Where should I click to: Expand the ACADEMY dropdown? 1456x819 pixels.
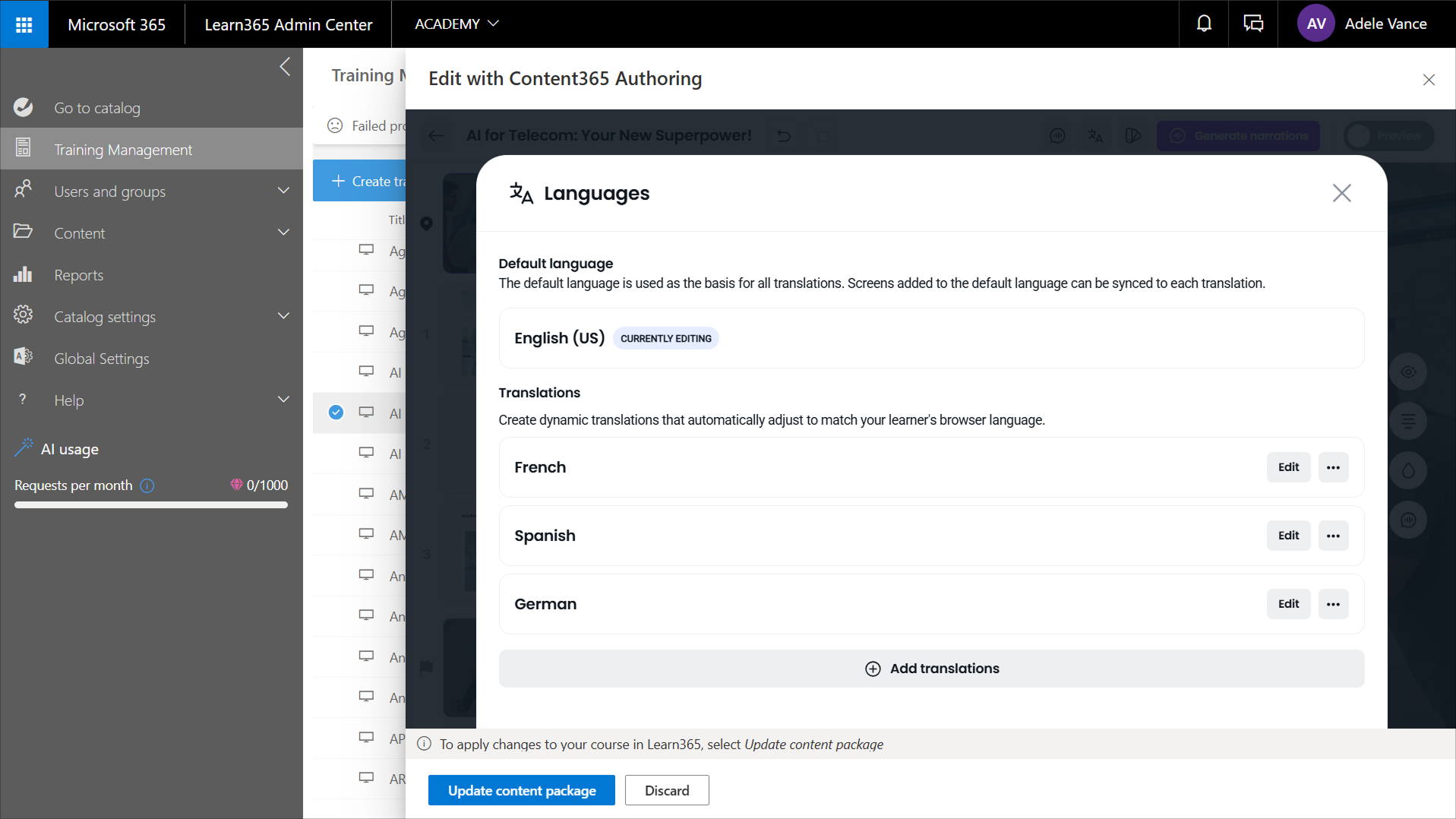coord(456,24)
